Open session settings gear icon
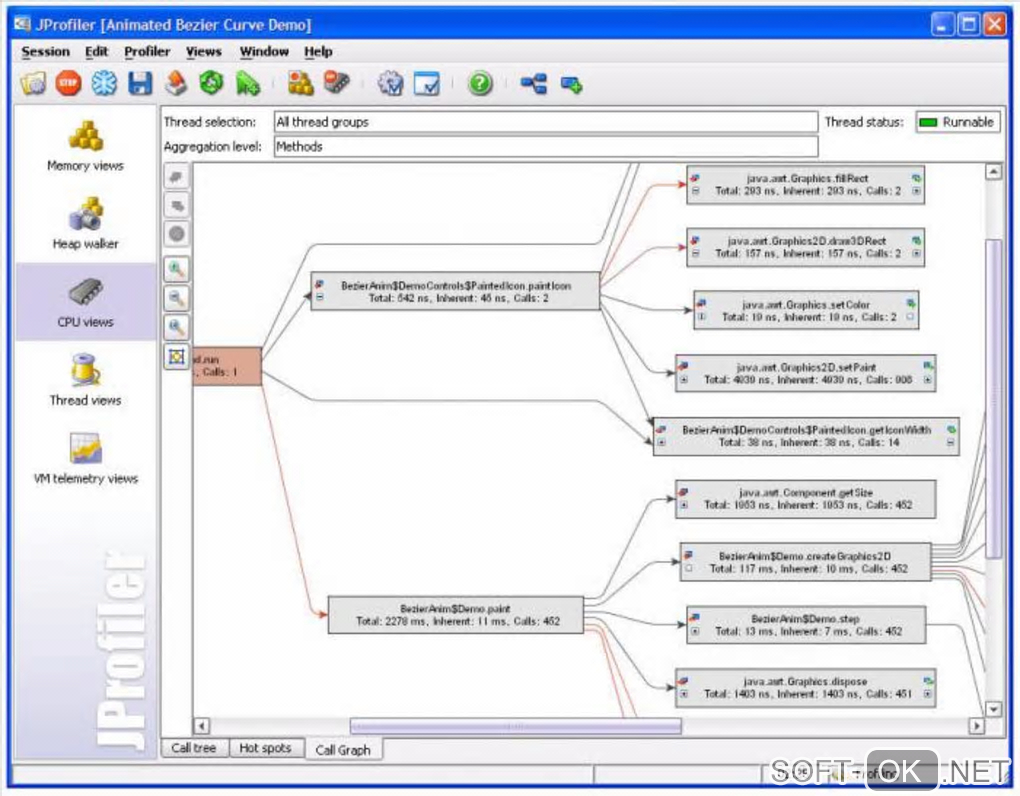The height and width of the screenshot is (796, 1020). point(390,83)
